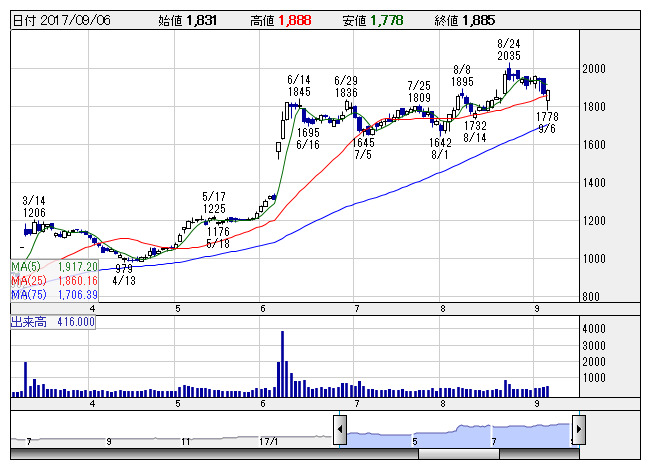Click the 7/25 1809 peak annotation
The image size is (652, 469).
pos(419,91)
